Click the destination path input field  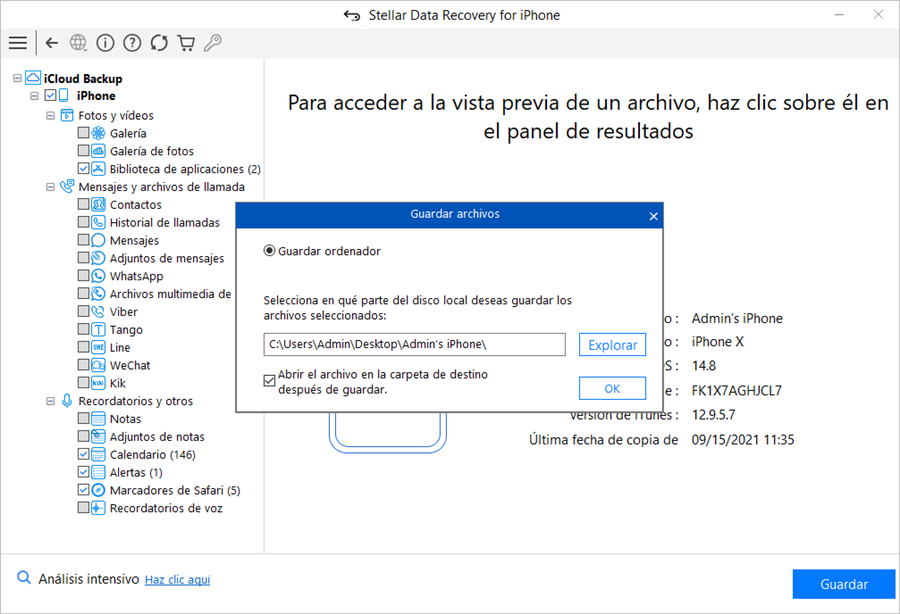(414, 344)
